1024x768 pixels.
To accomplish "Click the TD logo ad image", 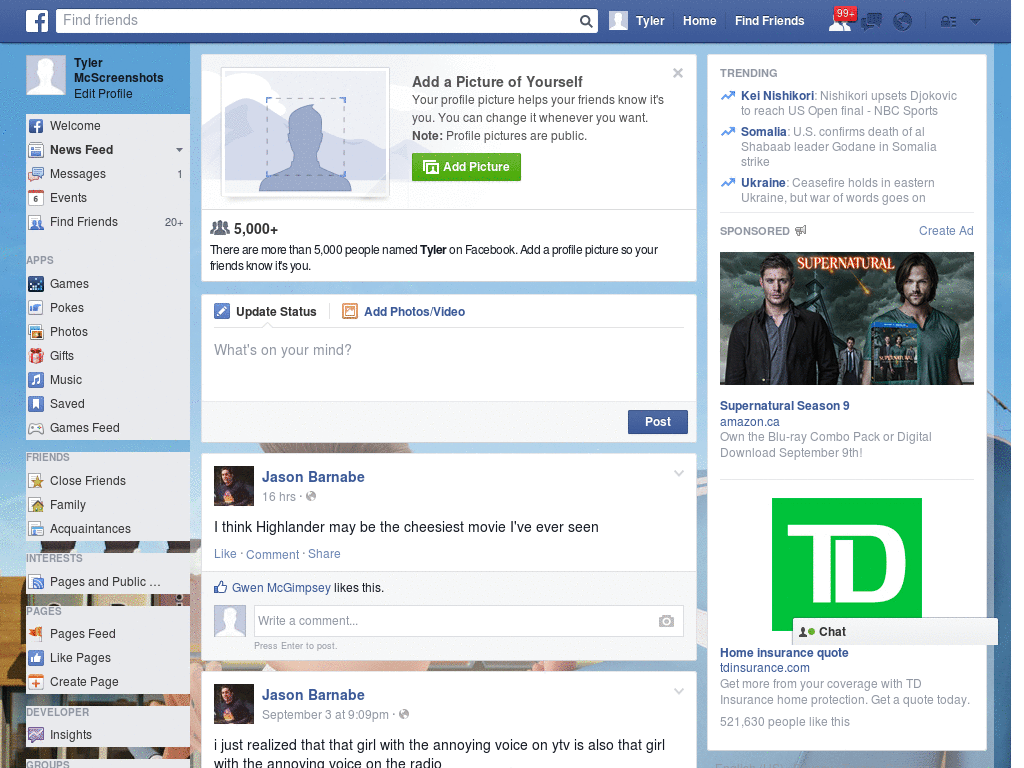I will [x=846, y=564].
